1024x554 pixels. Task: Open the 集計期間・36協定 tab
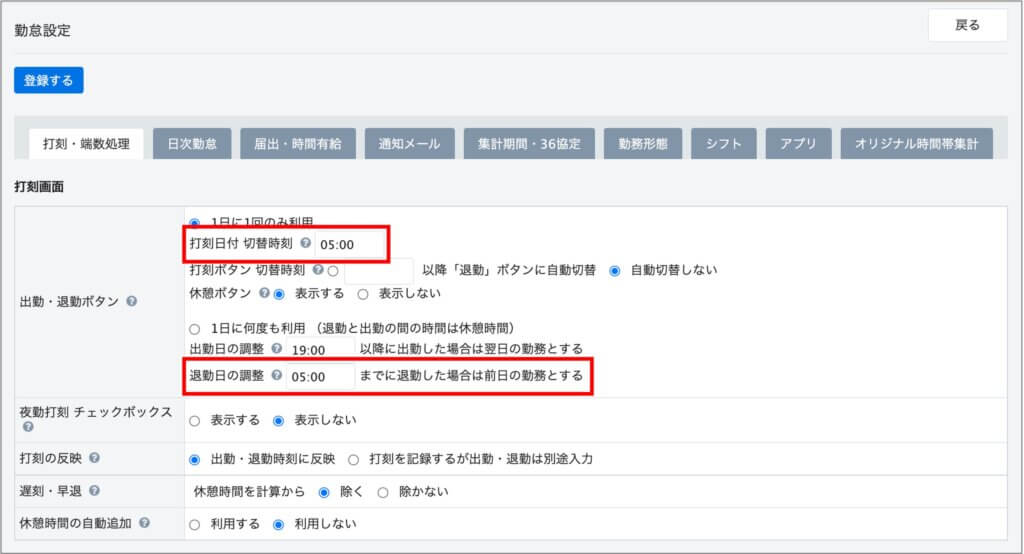tap(529, 144)
